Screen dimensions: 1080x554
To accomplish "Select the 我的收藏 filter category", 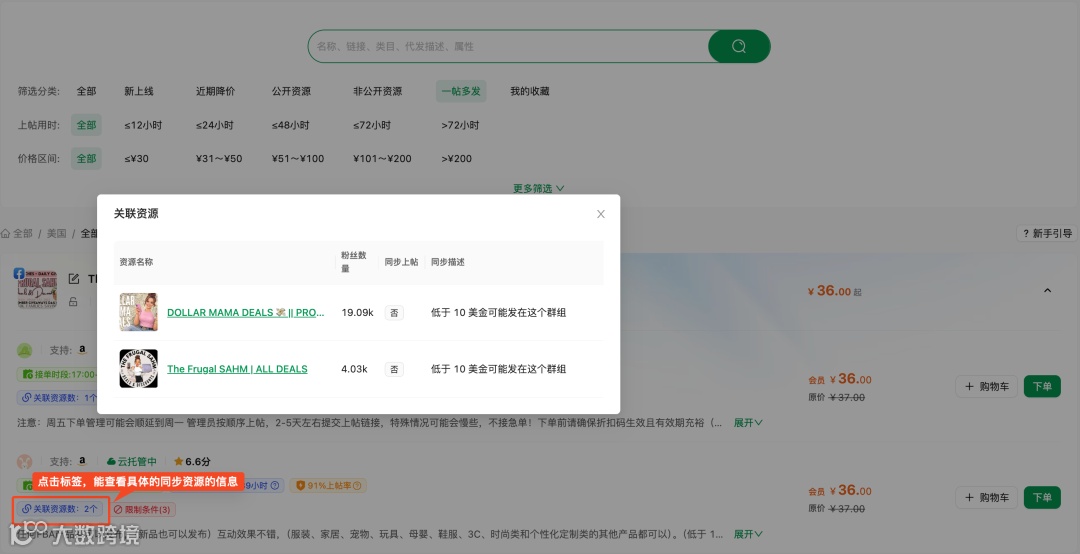I will 530,91.
